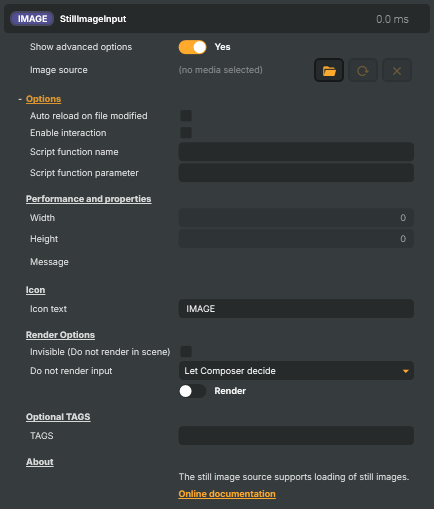Toggle the Render switch
Screen dimensions: 434x509
click(192, 391)
